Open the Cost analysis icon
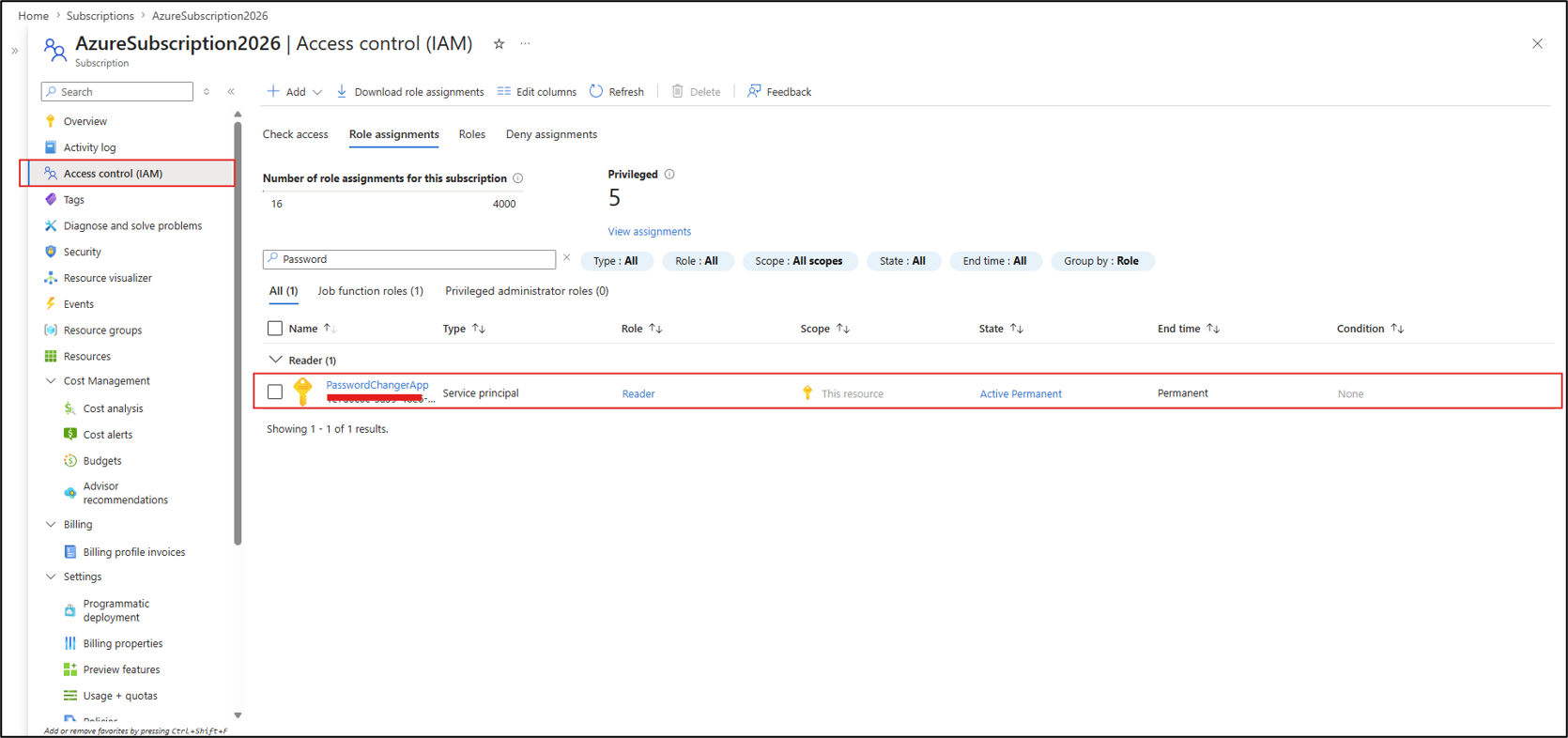Image resolution: width=1568 pixels, height=738 pixels. (x=70, y=408)
